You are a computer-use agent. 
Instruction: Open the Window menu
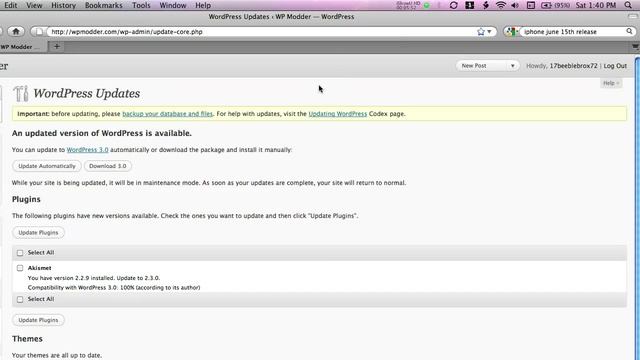click(x=173, y=5)
